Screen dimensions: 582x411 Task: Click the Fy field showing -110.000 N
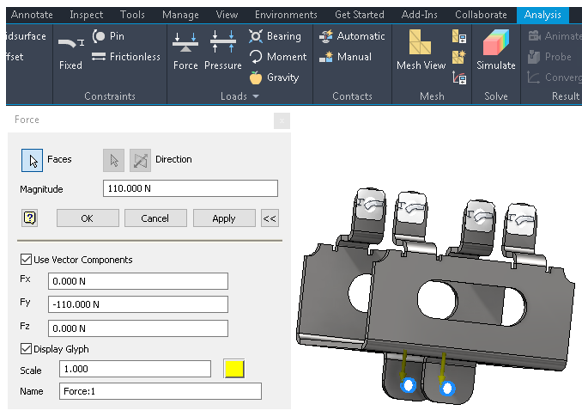[x=138, y=304]
